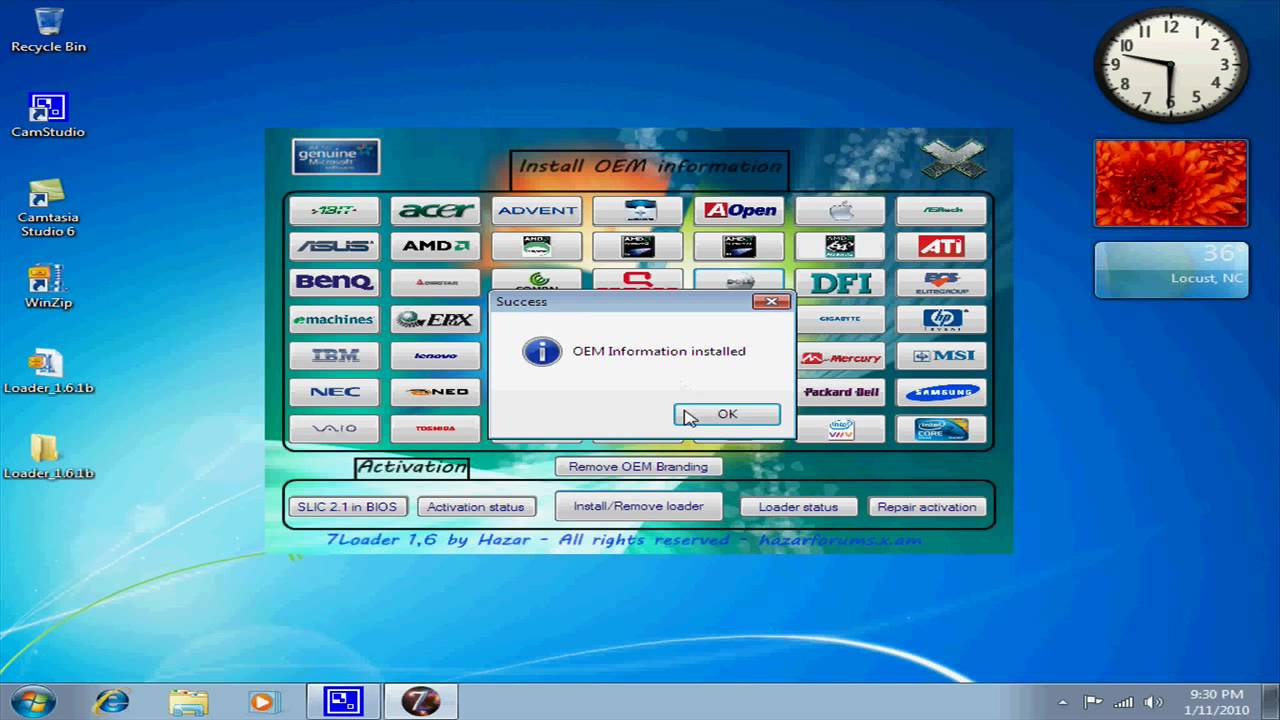This screenshot has width=1280, height=720.
Task: Select the BenQ OEM logo
Action: (x=334, y=283)
